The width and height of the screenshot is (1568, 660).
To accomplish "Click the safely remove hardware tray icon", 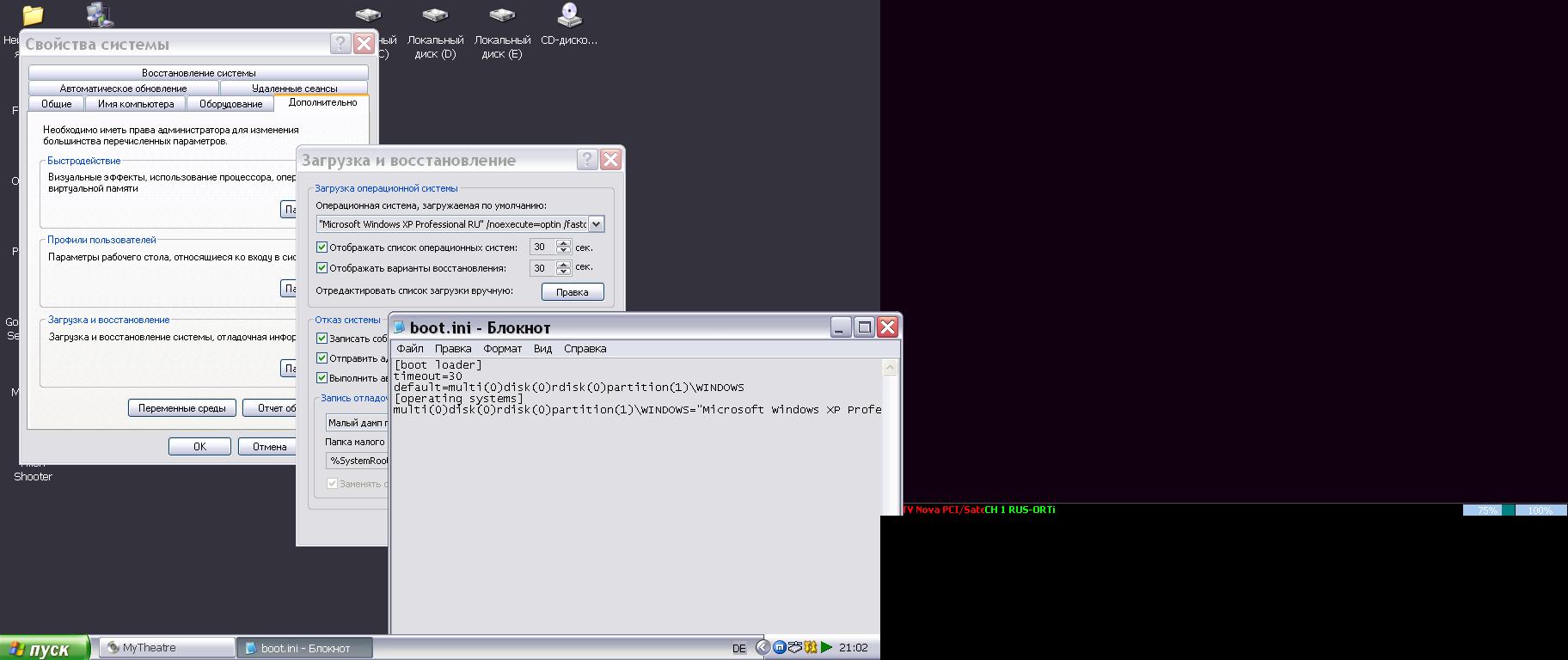I will [x=794, y=647].
